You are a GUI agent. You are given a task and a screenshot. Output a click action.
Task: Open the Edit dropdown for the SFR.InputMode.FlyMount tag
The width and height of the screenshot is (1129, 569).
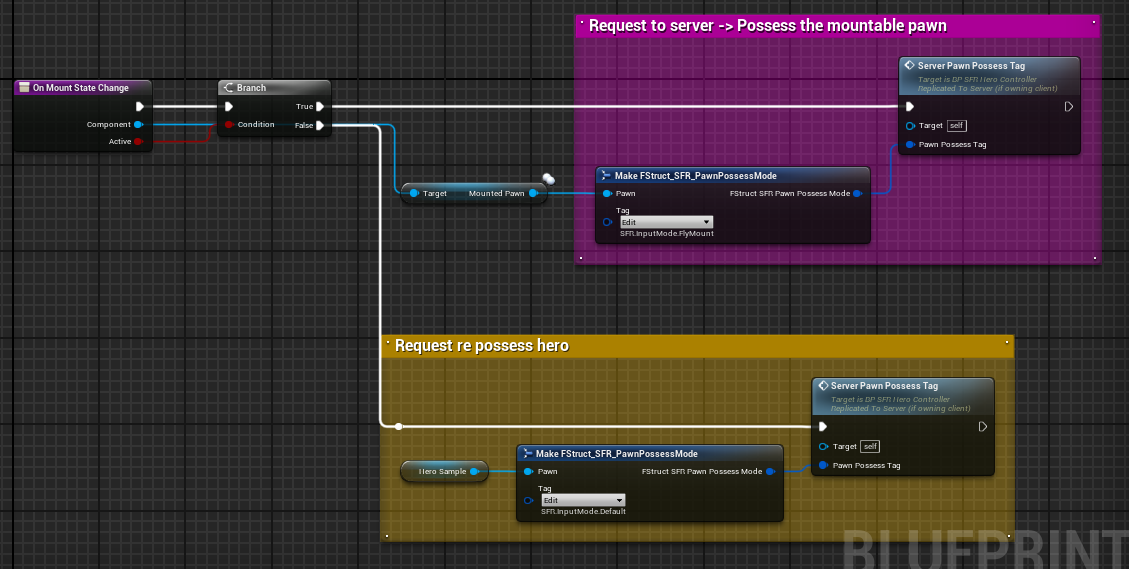665,222
